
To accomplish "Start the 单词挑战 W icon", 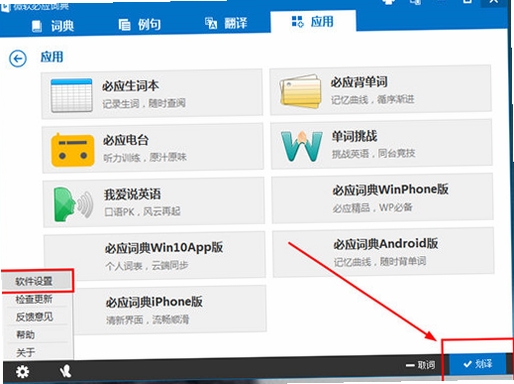I will point(302,146).
